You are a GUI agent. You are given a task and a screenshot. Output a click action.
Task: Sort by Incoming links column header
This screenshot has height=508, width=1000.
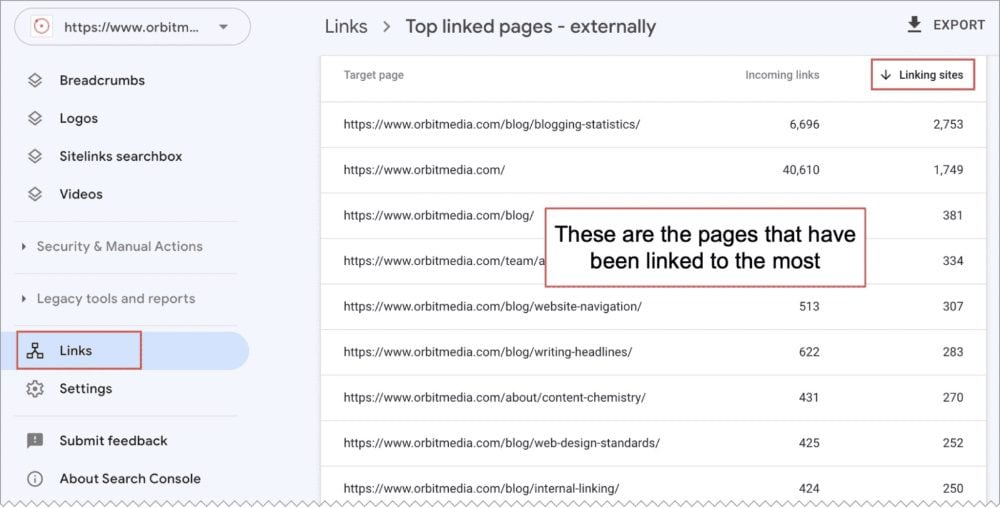783,75
